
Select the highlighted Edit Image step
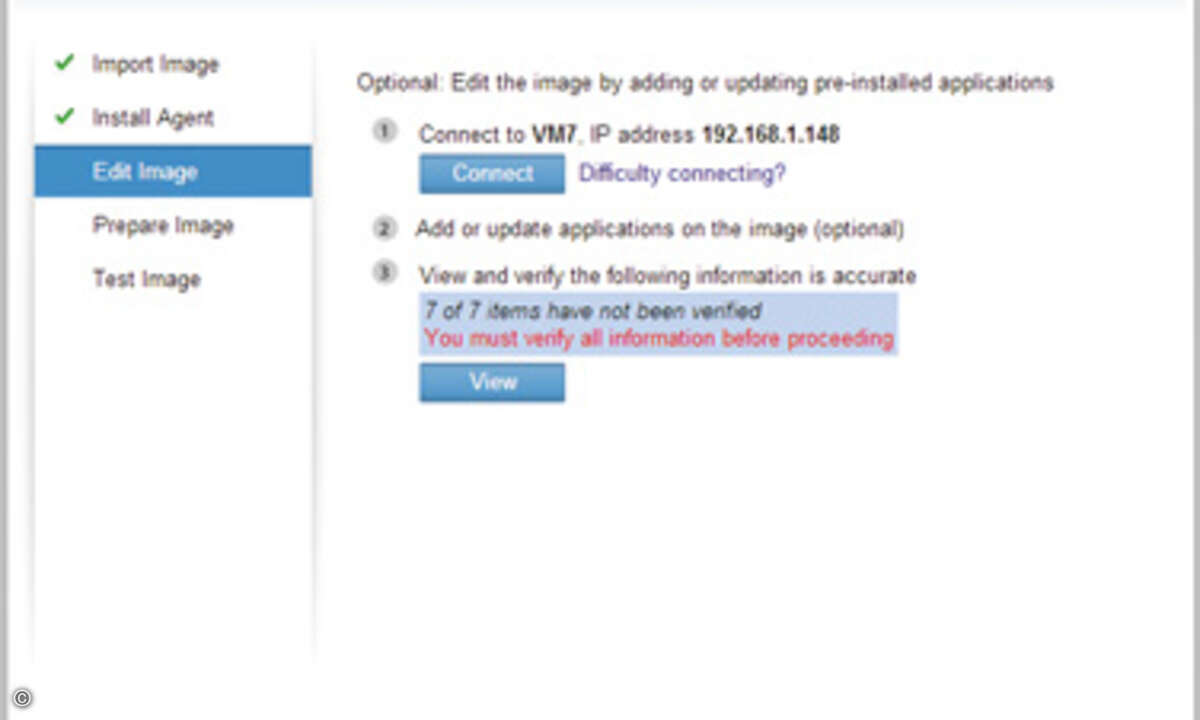click(173, 171)
